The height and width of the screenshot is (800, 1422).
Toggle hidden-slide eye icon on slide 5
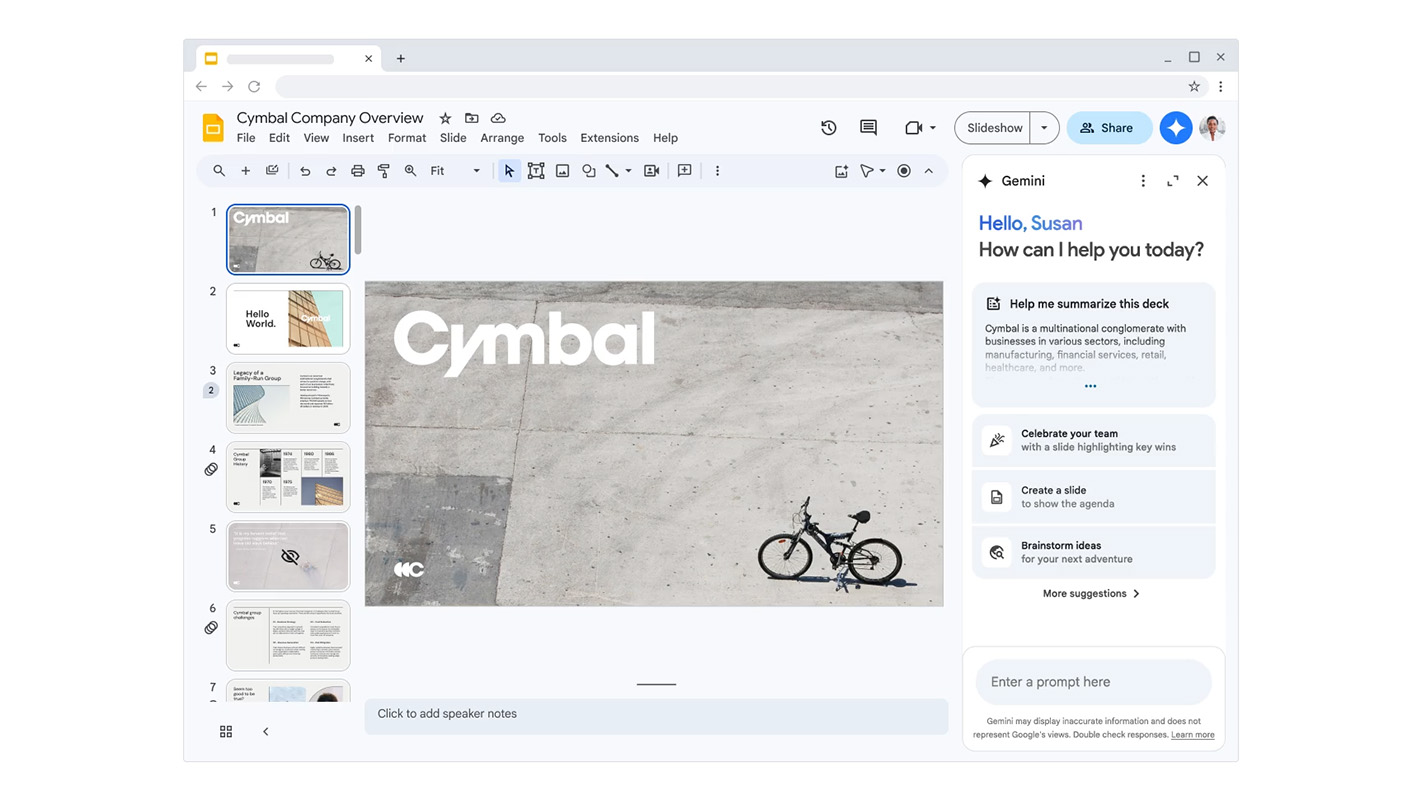(290, 556)
